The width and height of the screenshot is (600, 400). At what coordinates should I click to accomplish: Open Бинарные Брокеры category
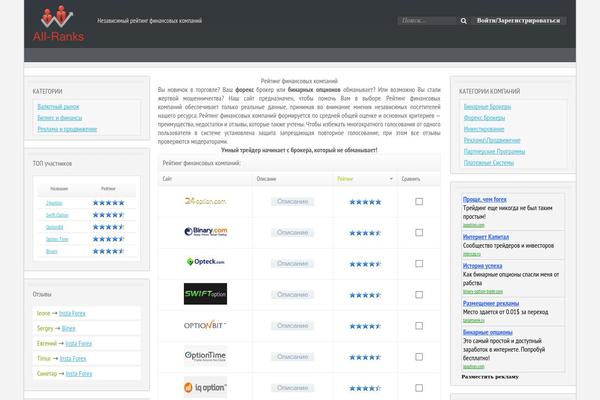487,106
